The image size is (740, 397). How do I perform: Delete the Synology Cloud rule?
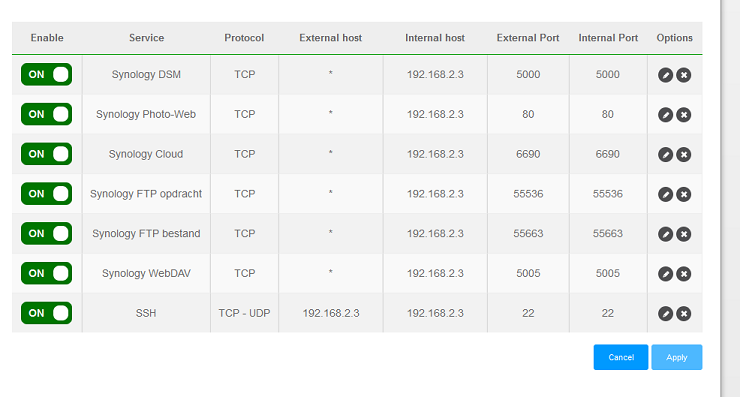point(683,154)
